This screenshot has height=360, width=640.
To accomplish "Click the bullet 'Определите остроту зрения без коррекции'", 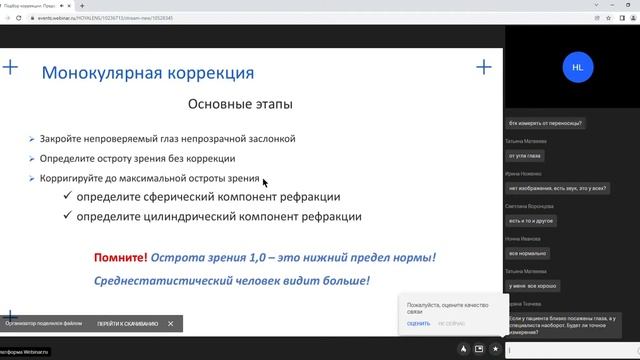I will tap(137, 158).
